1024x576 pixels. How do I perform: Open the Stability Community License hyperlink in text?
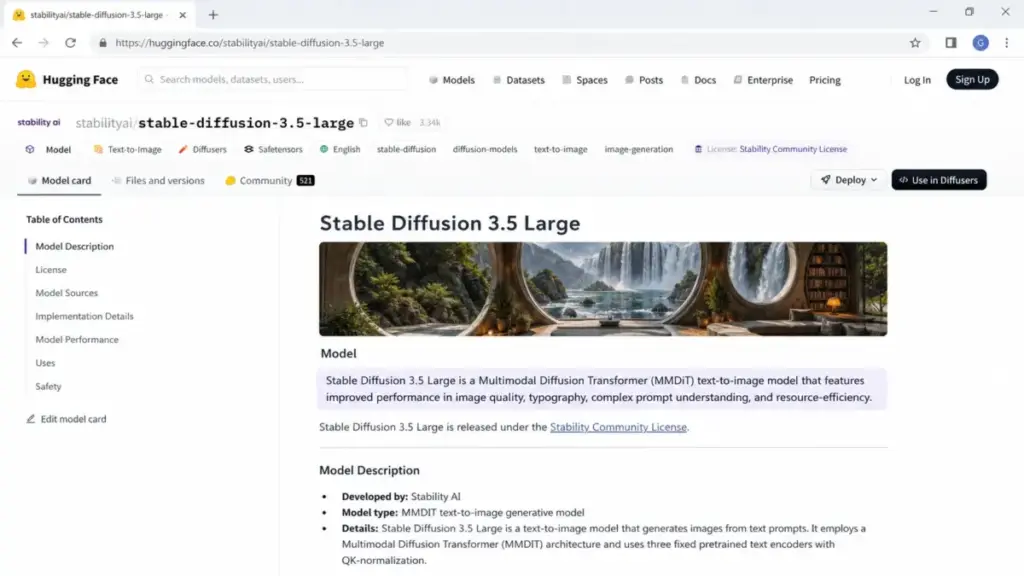tap(618, 427)
